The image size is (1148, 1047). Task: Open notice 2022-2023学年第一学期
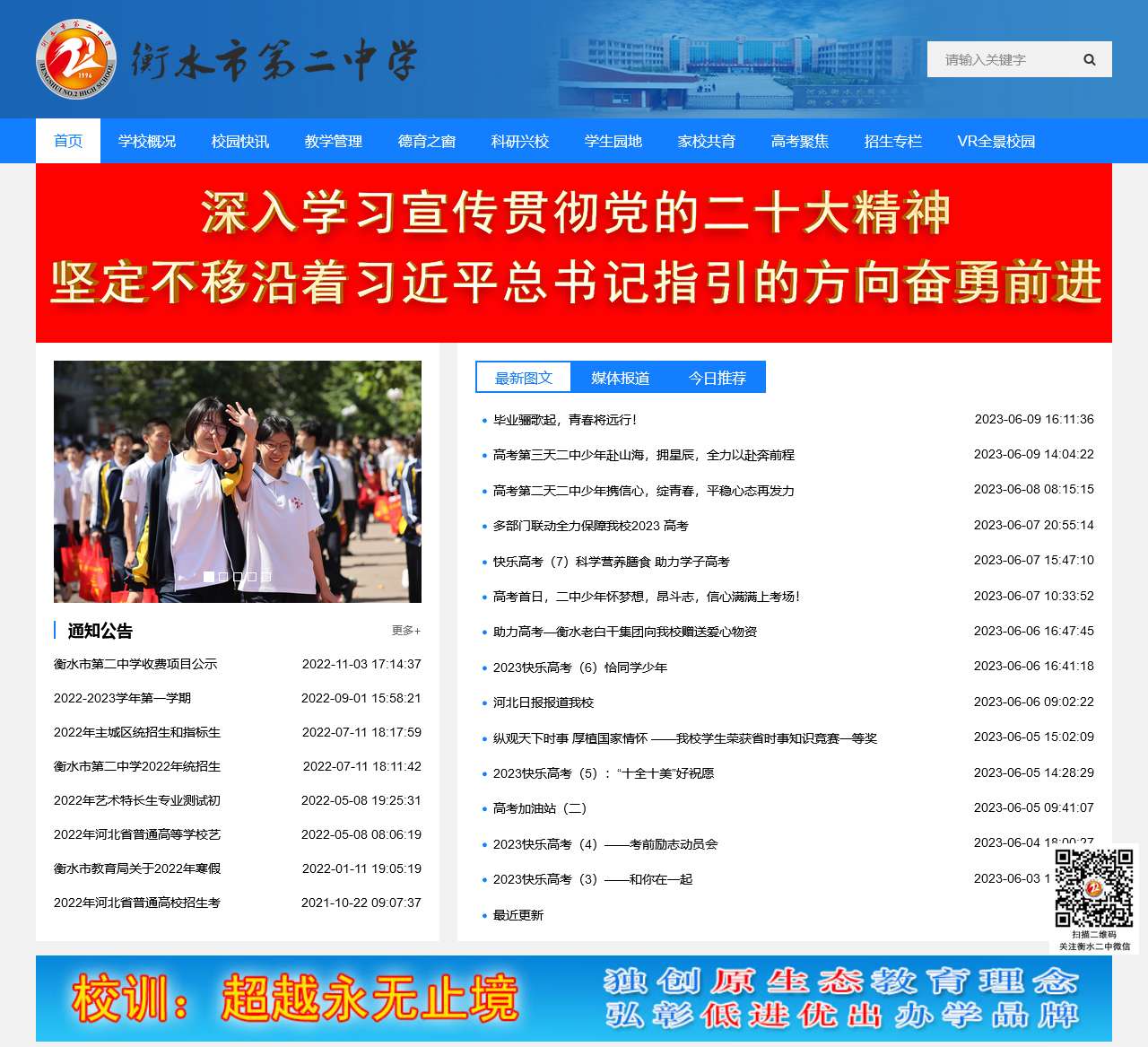coord(123,698)
